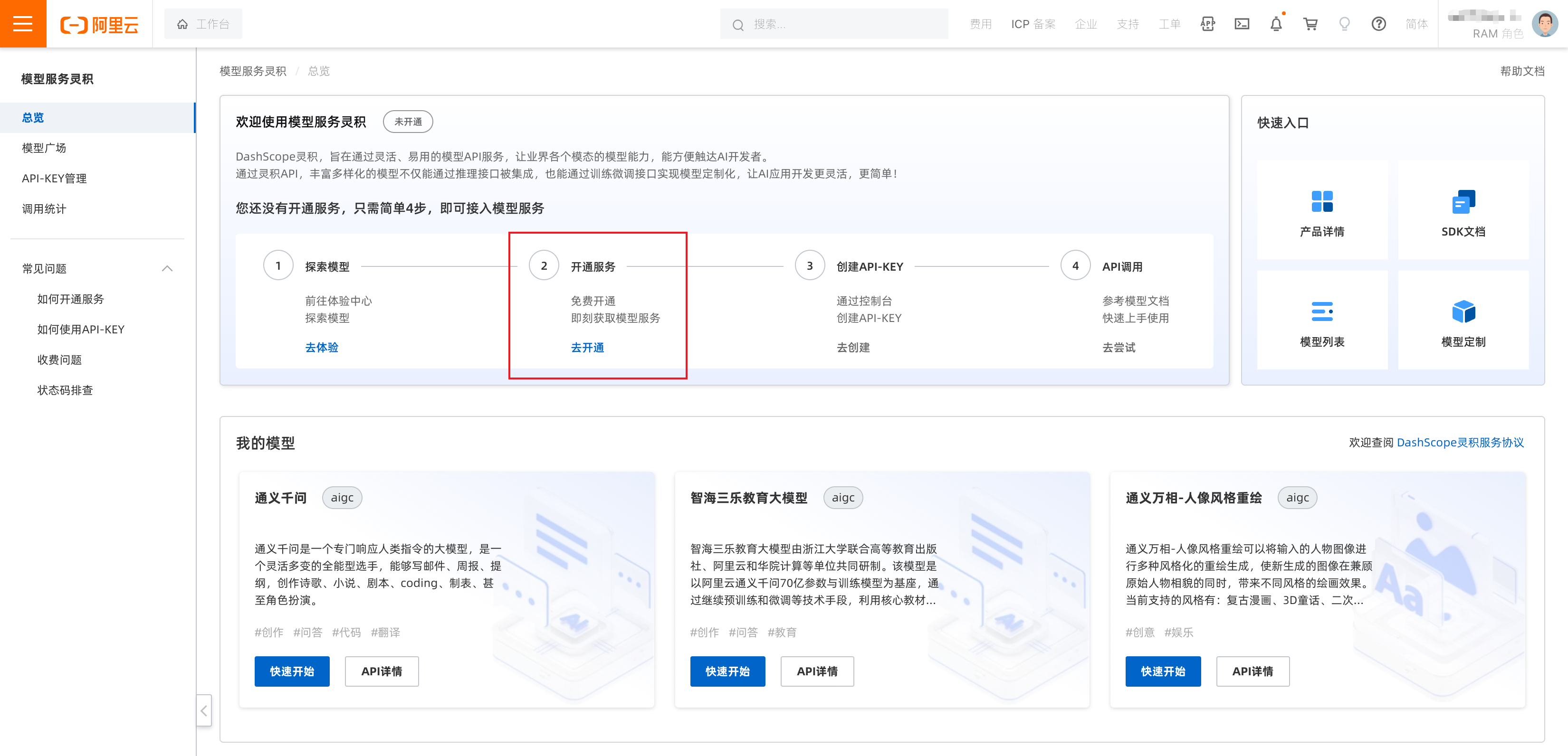This screenshot has height=756, width=1568.
Task: Click 去开通 link to activate service
Action: click(x=587, y=347)
